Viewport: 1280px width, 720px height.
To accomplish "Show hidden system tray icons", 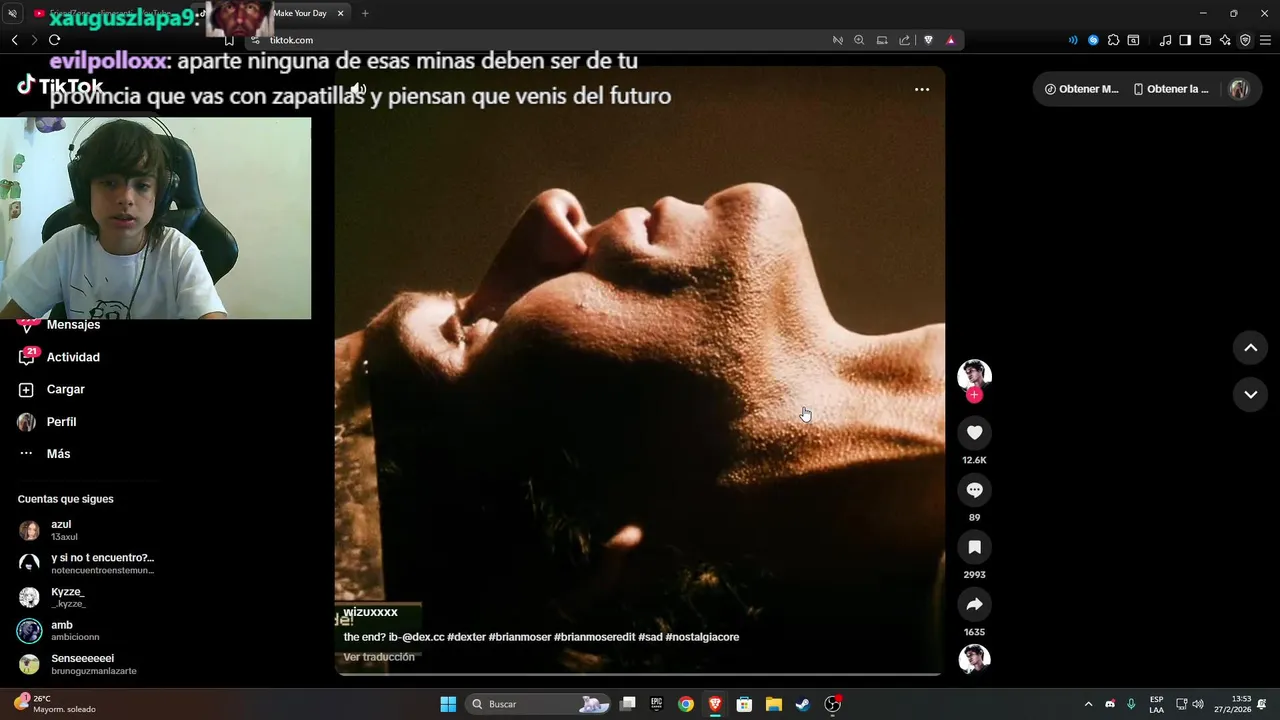I will (x=1089, y=704).
